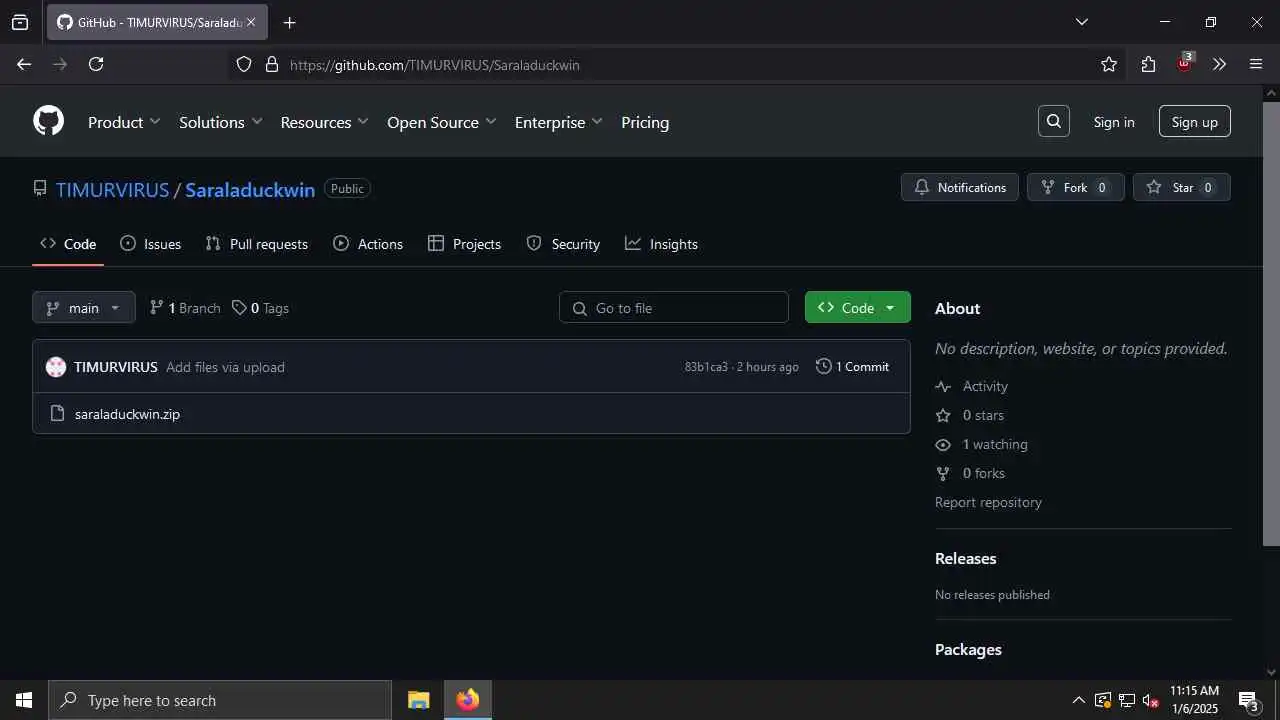Viewport: 1280px width, 720px height.
Task: Open the Saraladuckwin repository name link
Action: click(x=250, y=189)
